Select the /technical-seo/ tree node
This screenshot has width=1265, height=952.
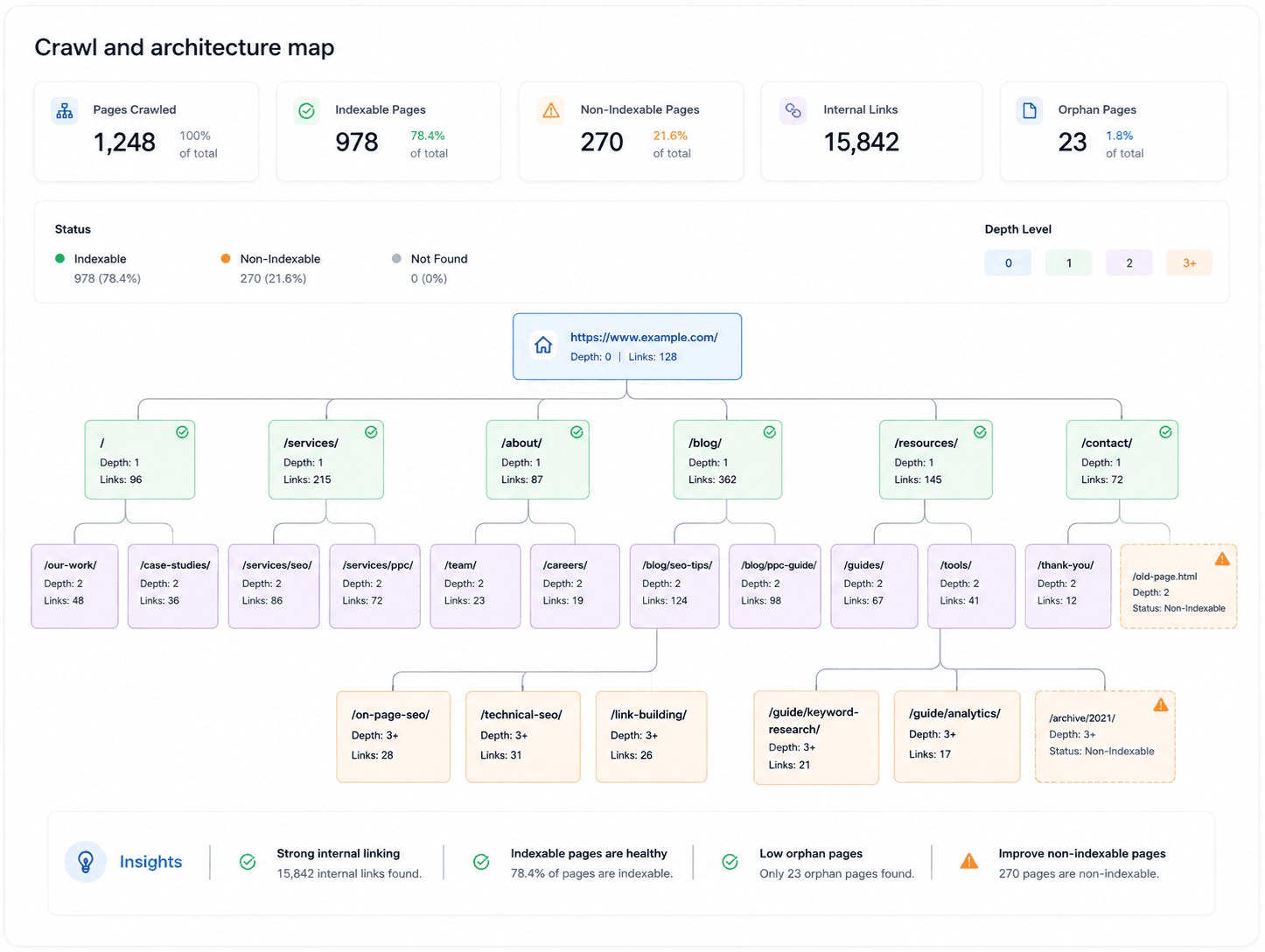coord(523,737)
